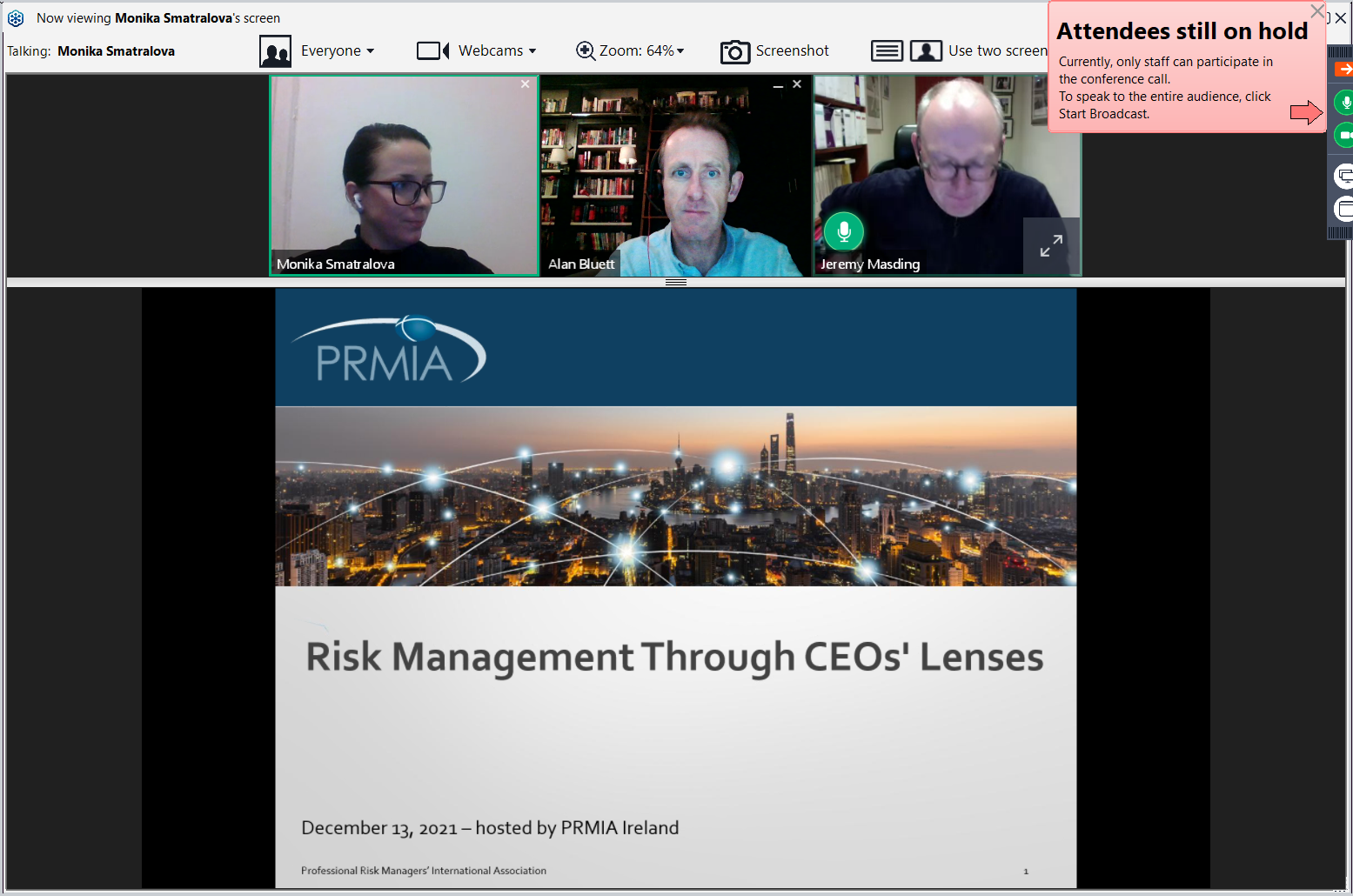
Task: Click Jeremy Masding's green microphone indicator
Action: 843,231
